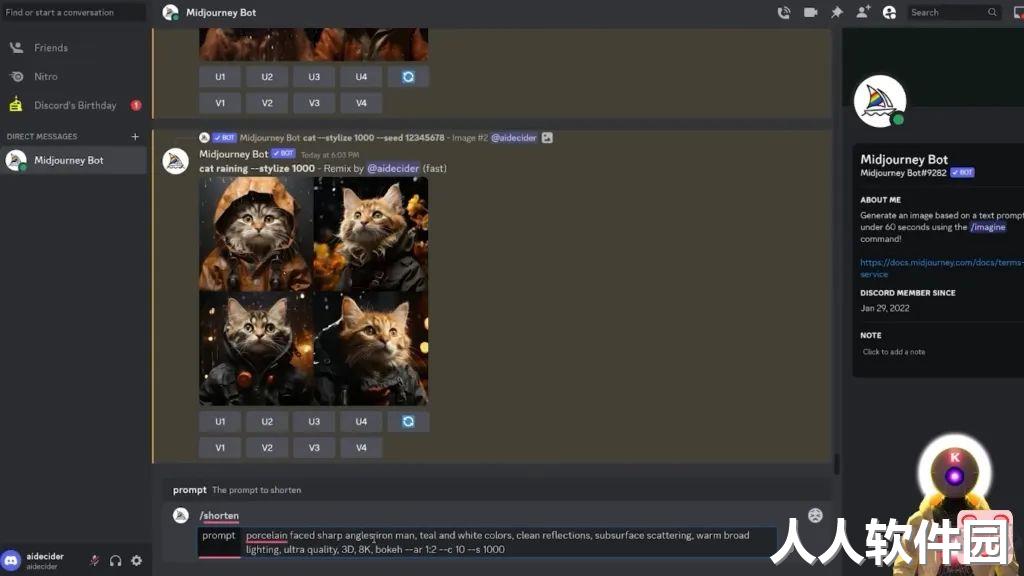This screenshot has width=1024, height=576.
Task: Re-roll the cat raining grid with refresh icon
Action: tap(408, 422)
